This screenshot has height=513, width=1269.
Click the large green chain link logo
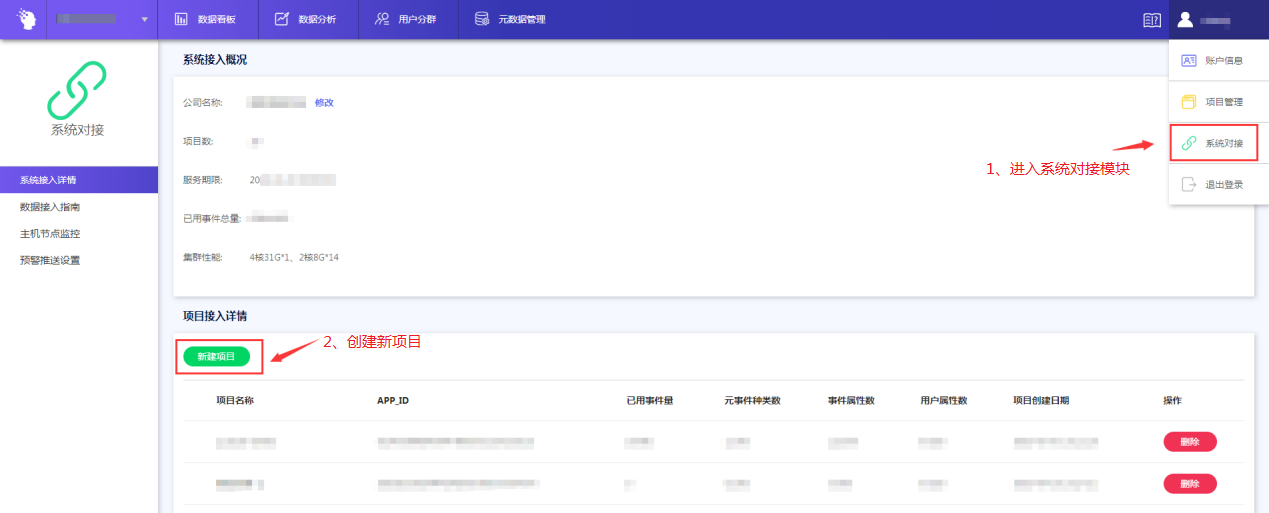click(77, 91)
